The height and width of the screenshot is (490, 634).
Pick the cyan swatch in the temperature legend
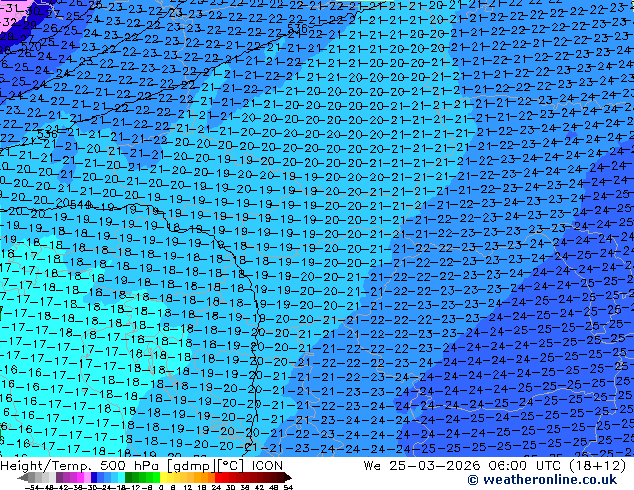click(x=121, y=477)
